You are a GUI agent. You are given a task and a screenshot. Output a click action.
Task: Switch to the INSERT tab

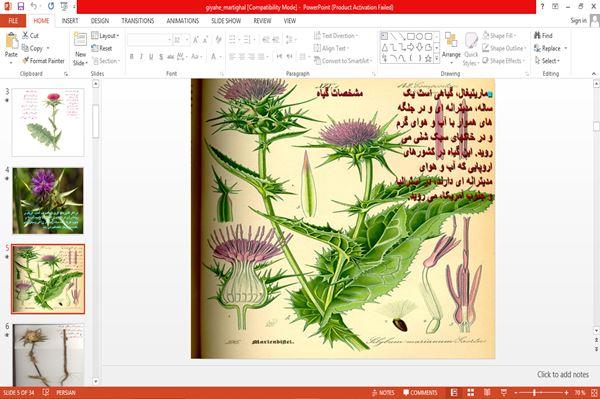tap(70, 21)
